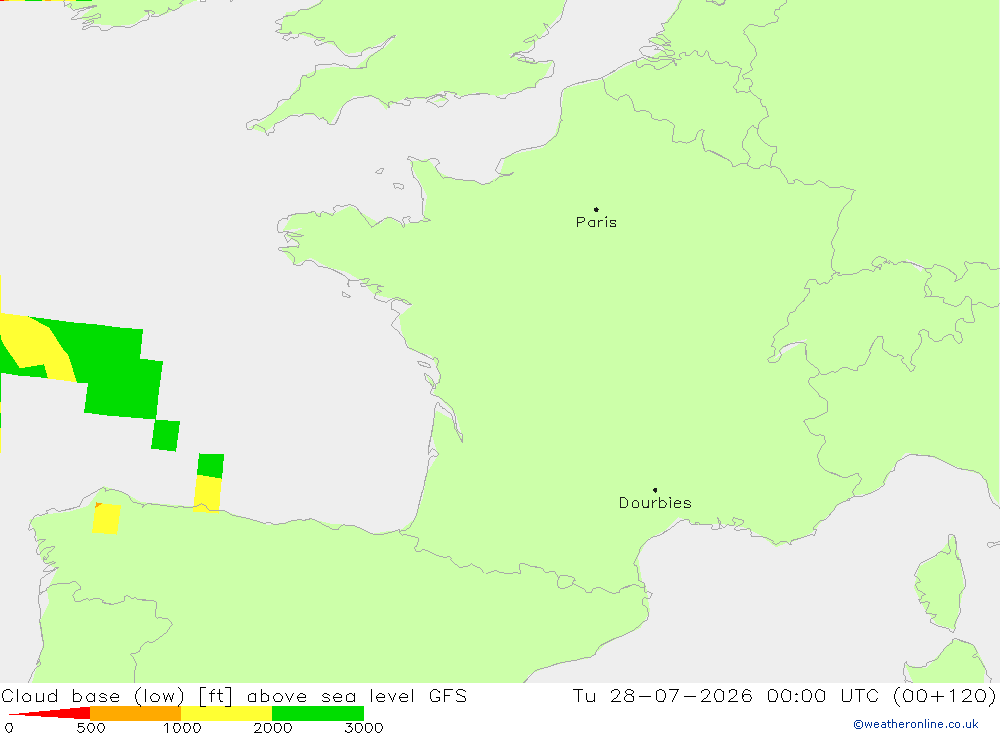Screen dimensions: 1000x733
Task: Click the Dourbies town label
Action: pos(655,503)
